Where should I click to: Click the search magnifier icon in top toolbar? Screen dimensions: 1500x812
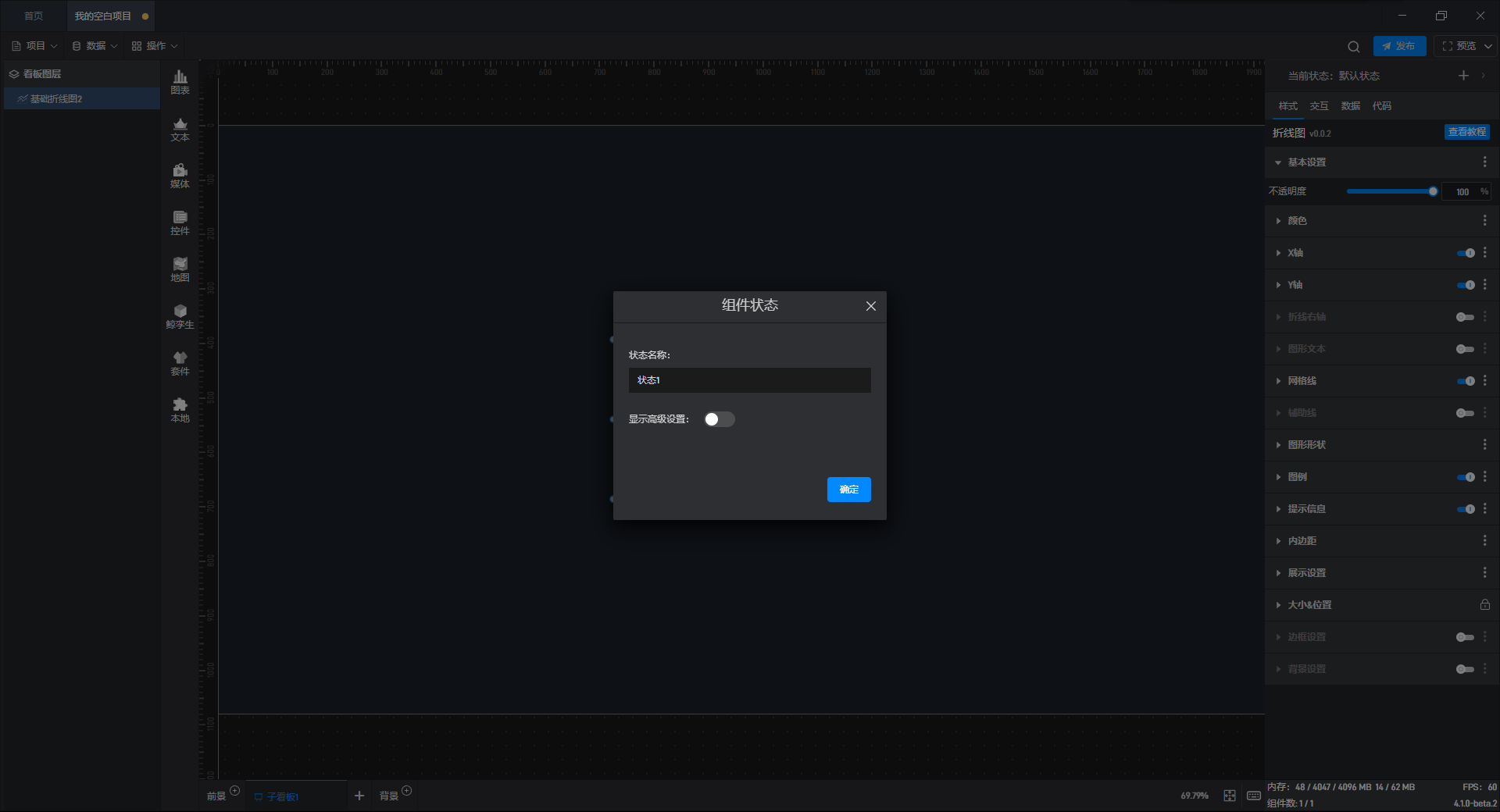[1354, 46]
